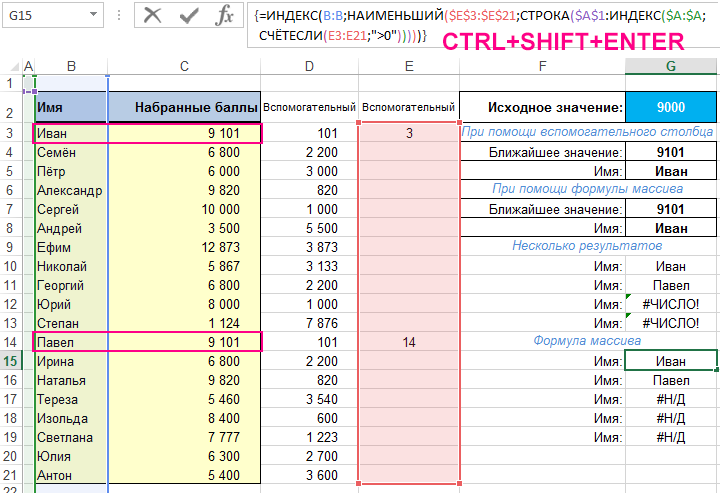720x493 pixels.
Task: Select cell with name Изольда
Action: tap(71, 418)
